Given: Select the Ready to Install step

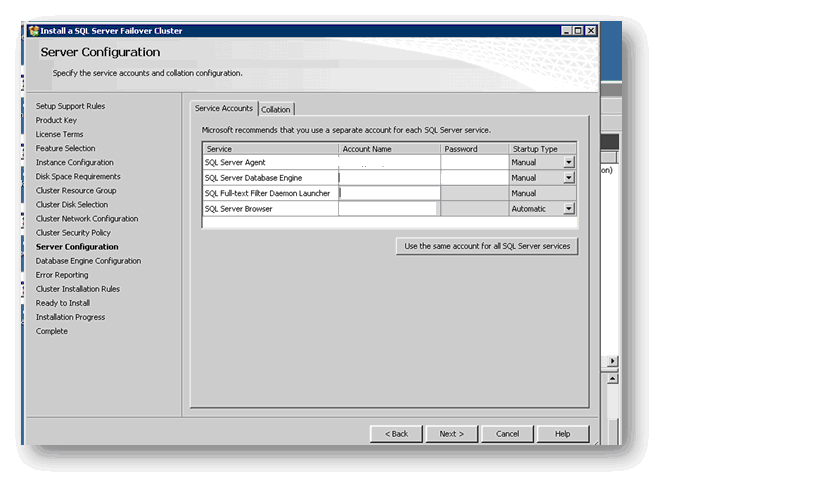Looking at the screenshot, I should pos(63,303).
